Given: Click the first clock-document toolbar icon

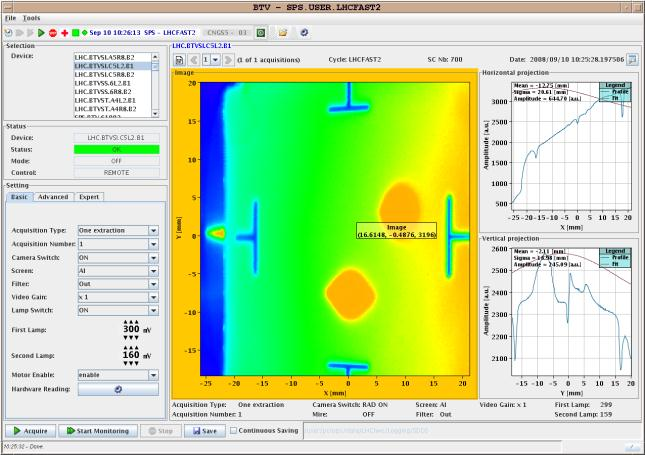Looking at the screenshot, I should click(8, 32).
